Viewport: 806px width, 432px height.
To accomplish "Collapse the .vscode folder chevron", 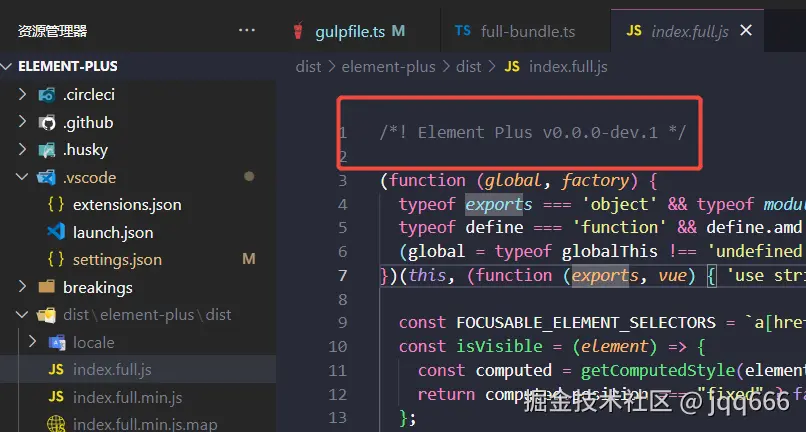I will [x=22, y=177].
